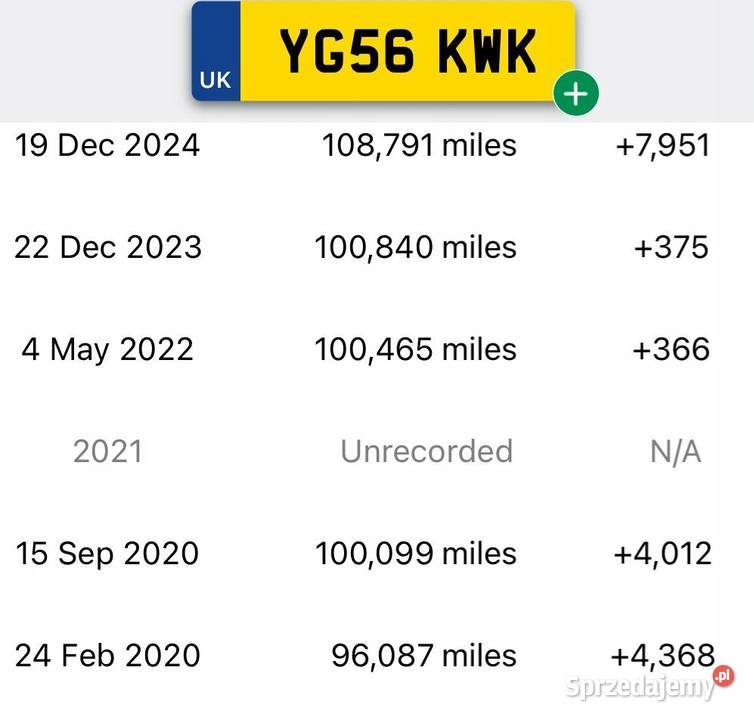Select the 108,791 miles reading
The height and width of the screenshot is (720, 754).
tap(419, 145)
